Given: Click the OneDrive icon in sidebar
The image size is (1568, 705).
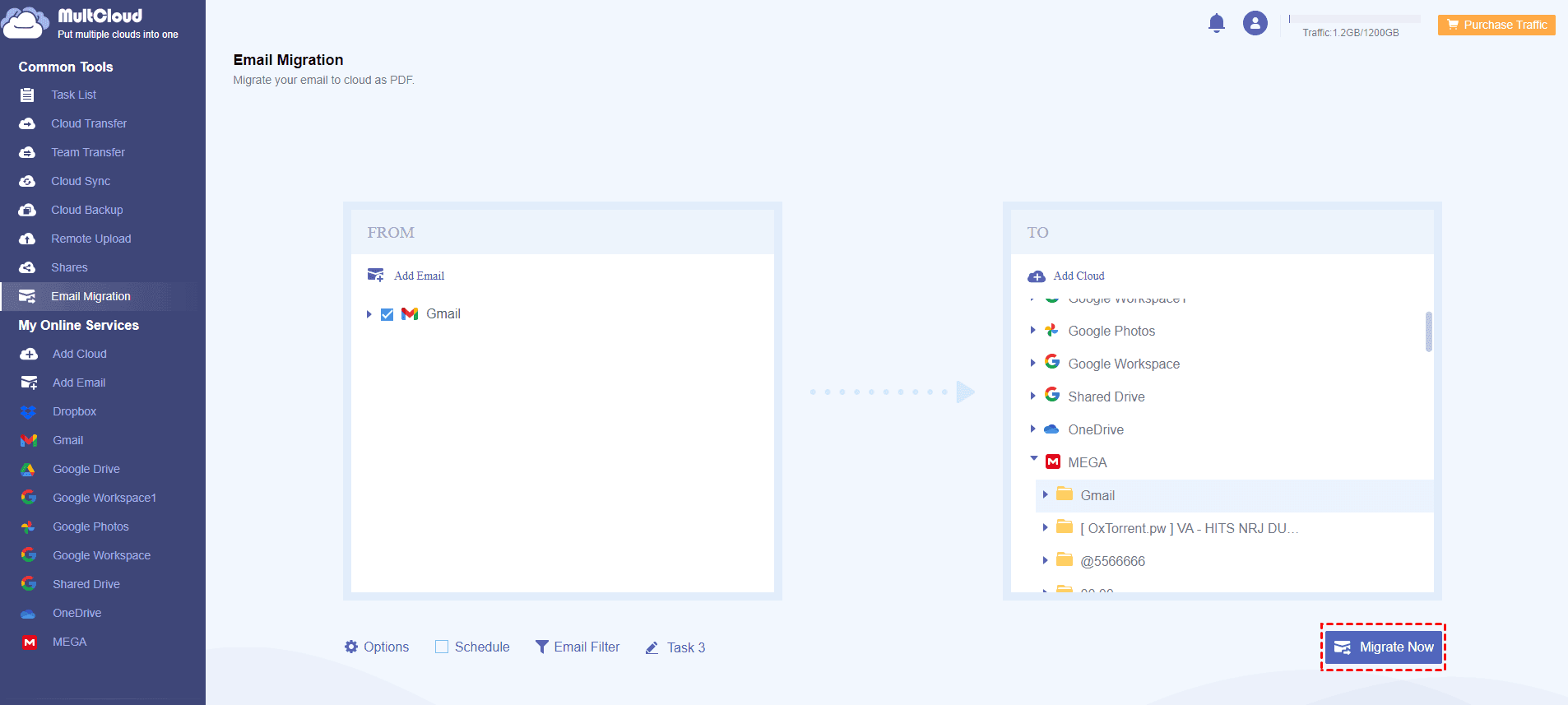Looking at the screenshot, I should pyautogui.click(x=29, y=613).
